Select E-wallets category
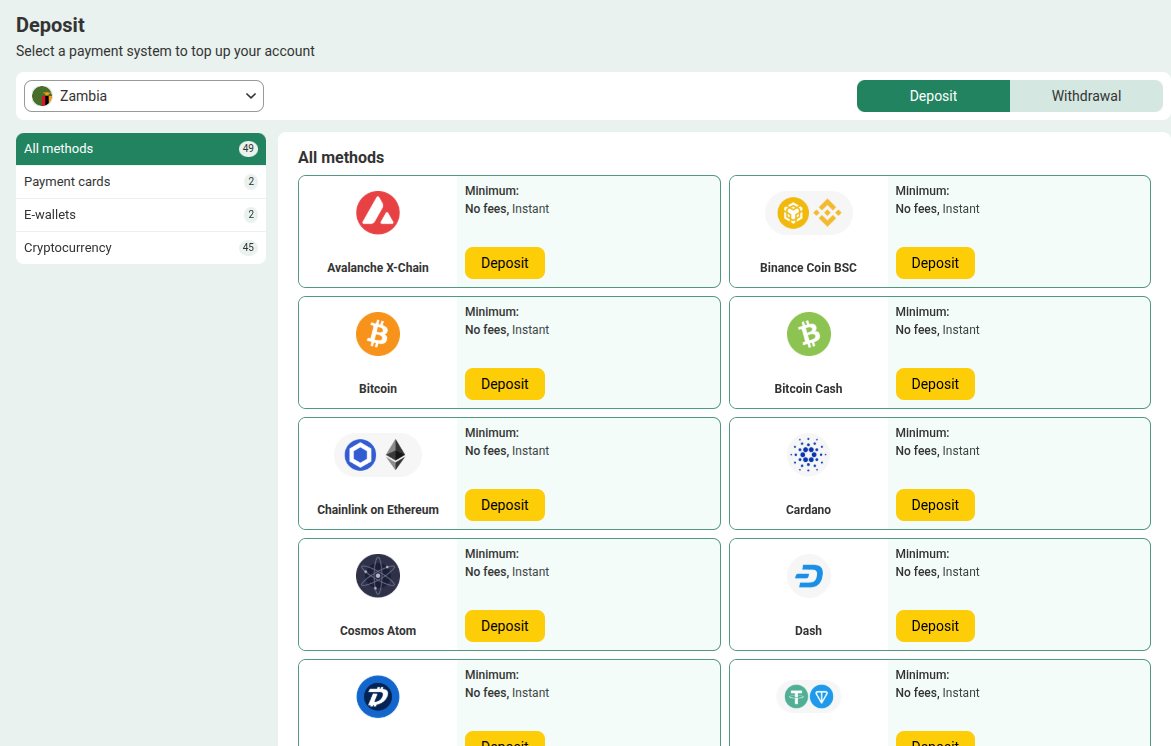 click(141, 214)
